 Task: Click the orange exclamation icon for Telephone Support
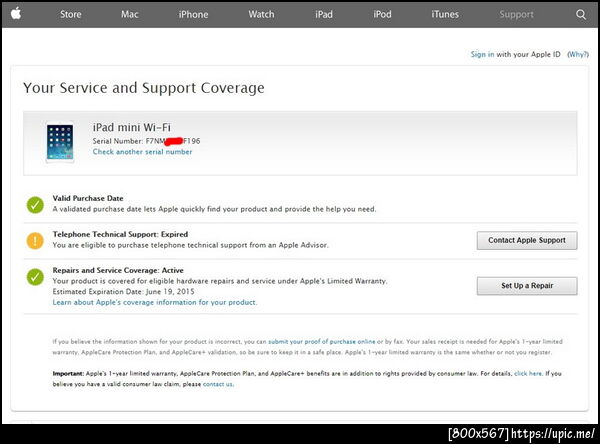coord(35,241)
